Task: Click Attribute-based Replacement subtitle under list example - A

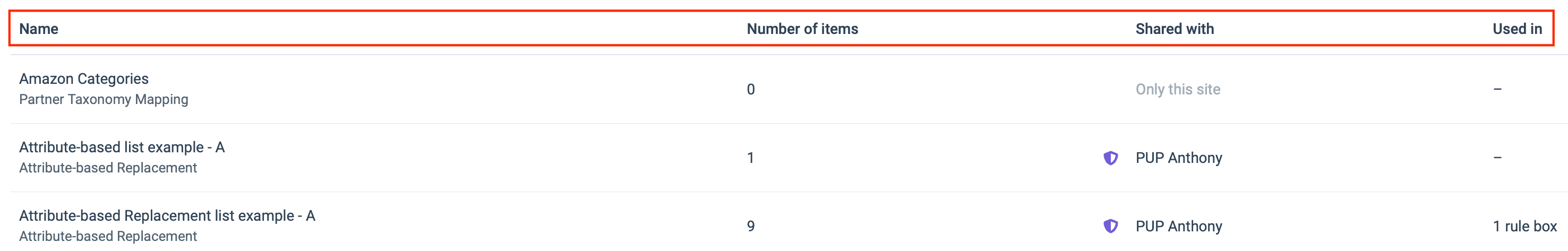Action: (108, 168)
